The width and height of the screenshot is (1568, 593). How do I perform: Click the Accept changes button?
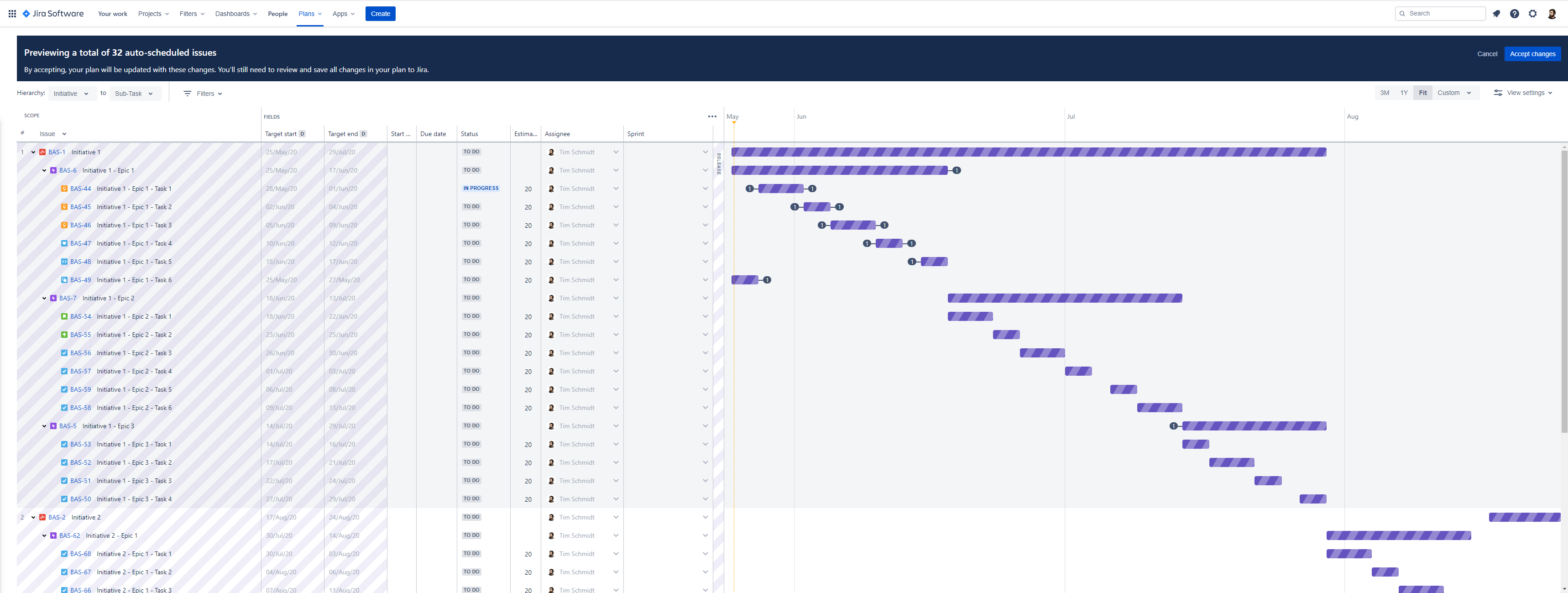click(x=1533, y=54)
